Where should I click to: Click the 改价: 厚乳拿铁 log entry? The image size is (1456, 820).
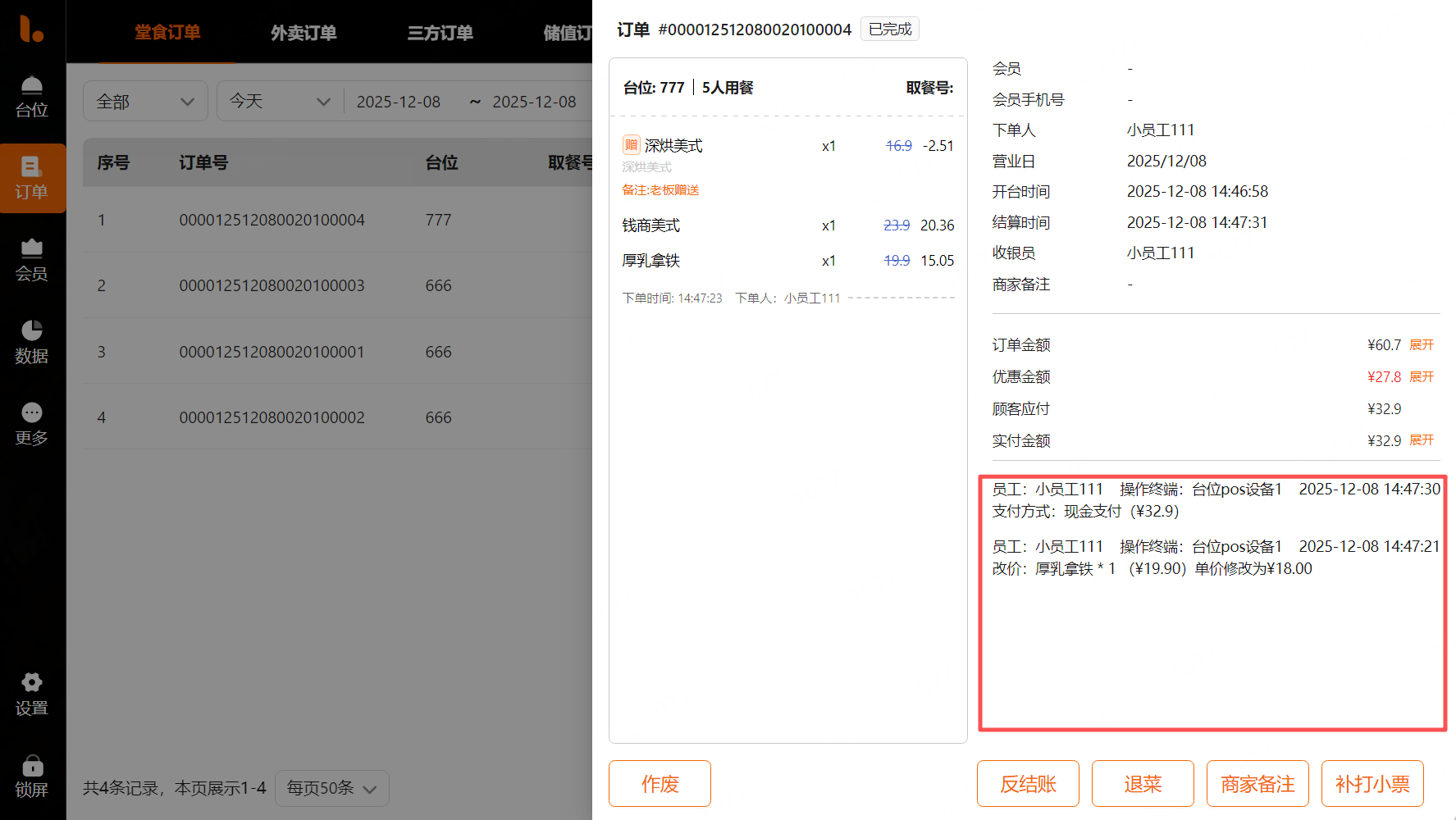coord(1152,568)
